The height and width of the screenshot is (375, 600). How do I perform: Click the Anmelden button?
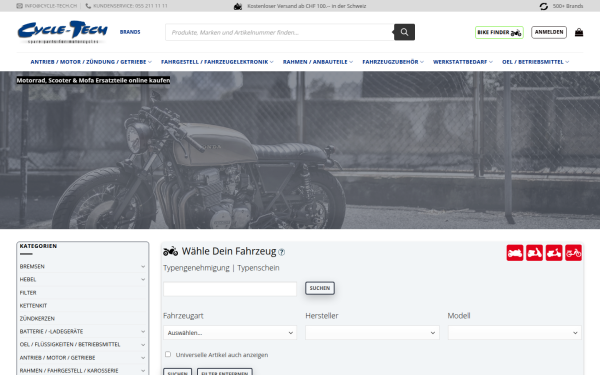tap(549, 32)
